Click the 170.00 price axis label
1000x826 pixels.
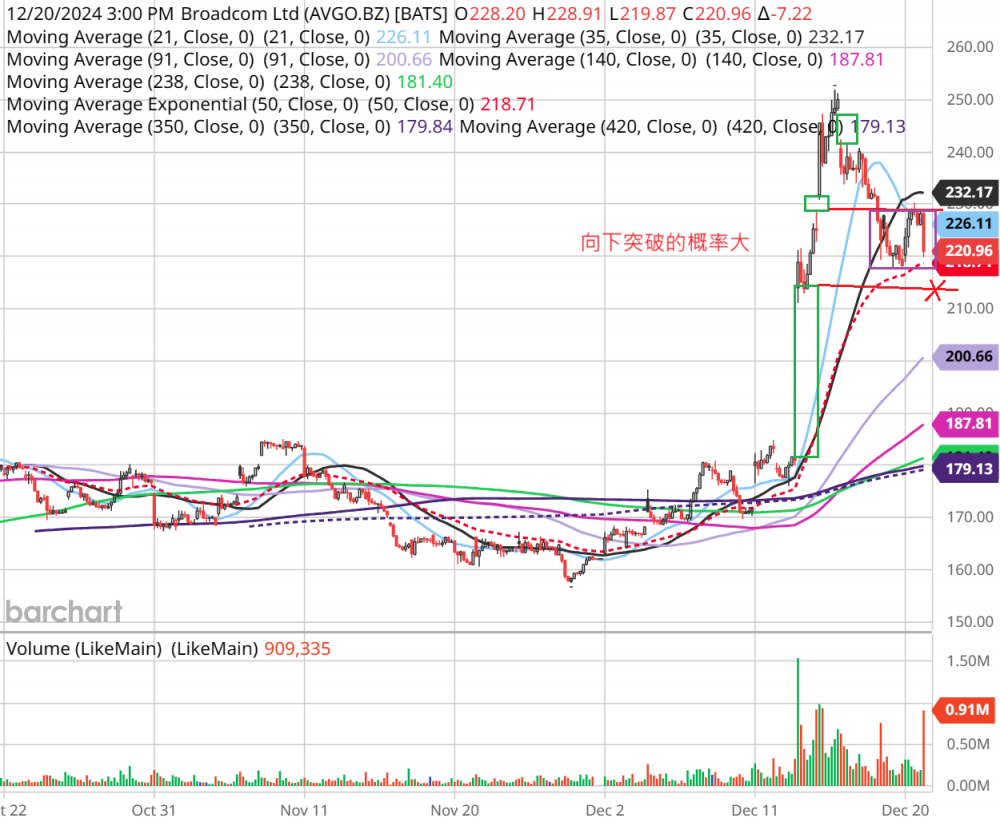pyautogui.click(x=969, y=517)
